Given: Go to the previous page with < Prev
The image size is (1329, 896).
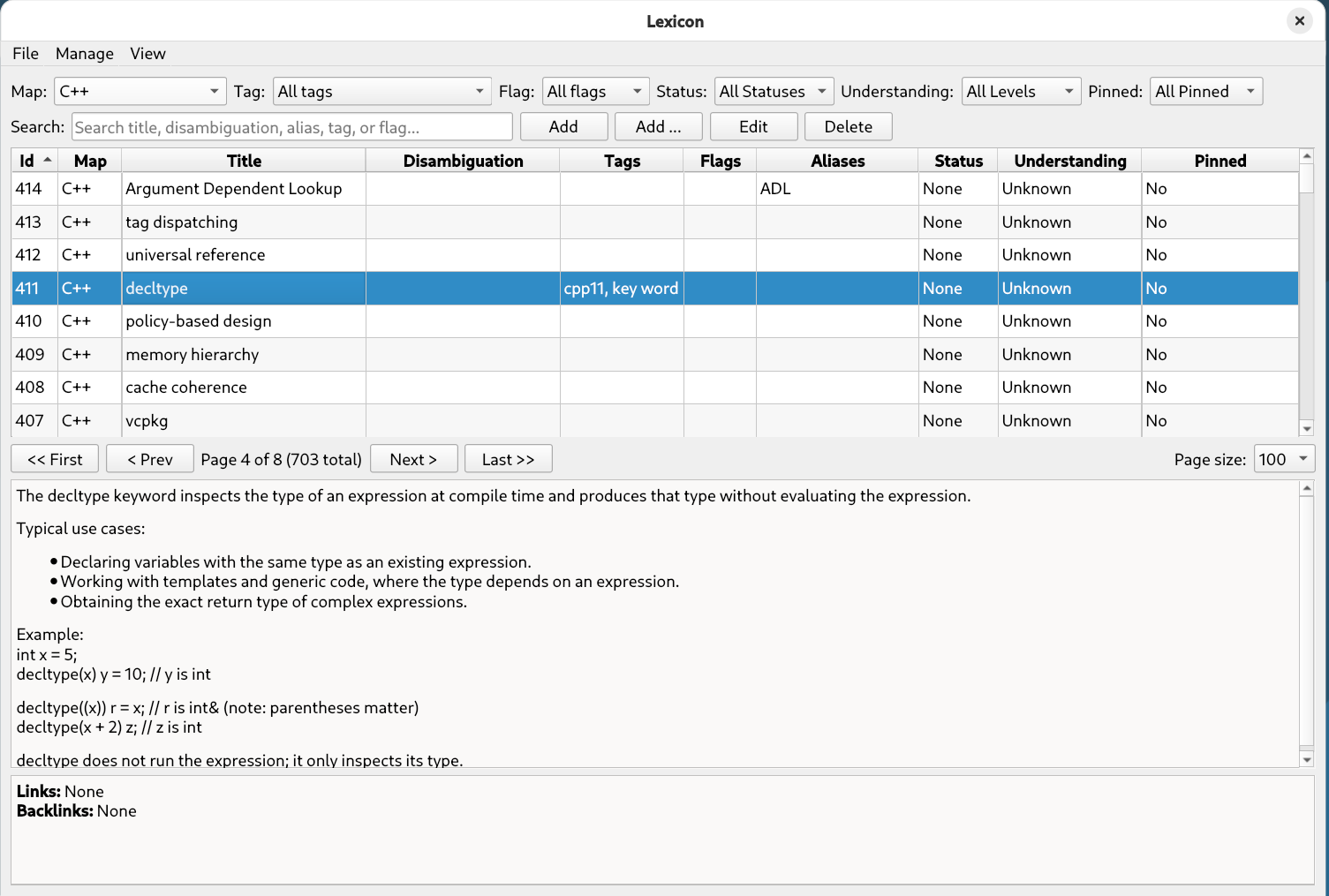Looking at the screenshot, I should (x=150, y=459).
